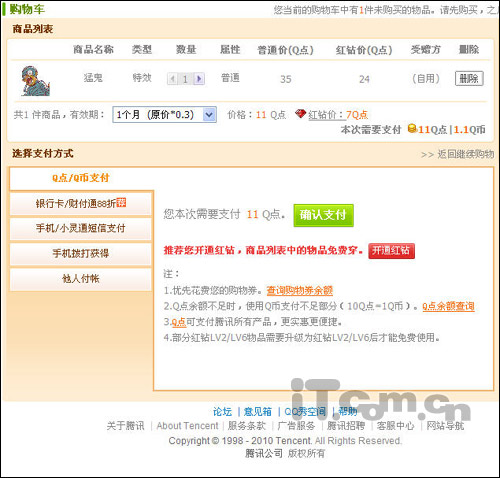Click the green 确认支付 button
The image size is (500, 478).
pos(323,215)
